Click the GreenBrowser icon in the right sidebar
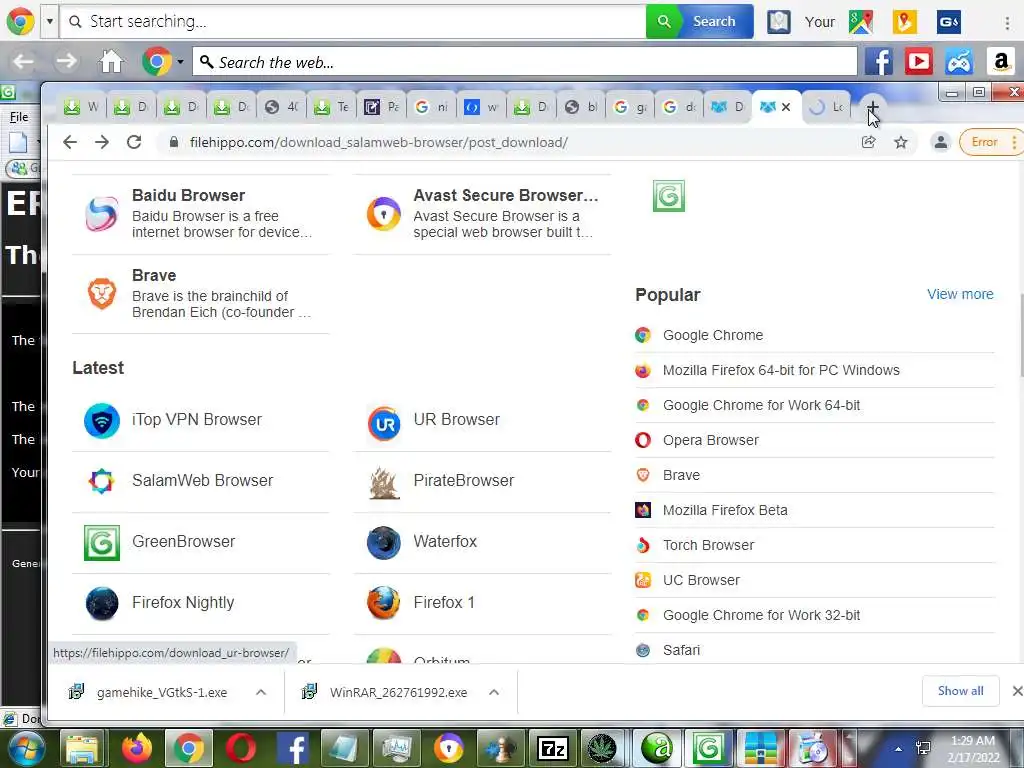The image size is (1024, 768). (x=669, y=196)
